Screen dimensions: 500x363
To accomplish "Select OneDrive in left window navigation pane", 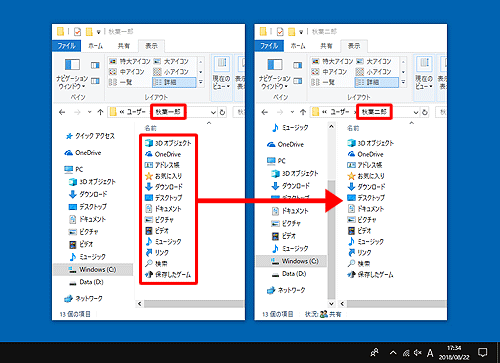I will (83, 153).
